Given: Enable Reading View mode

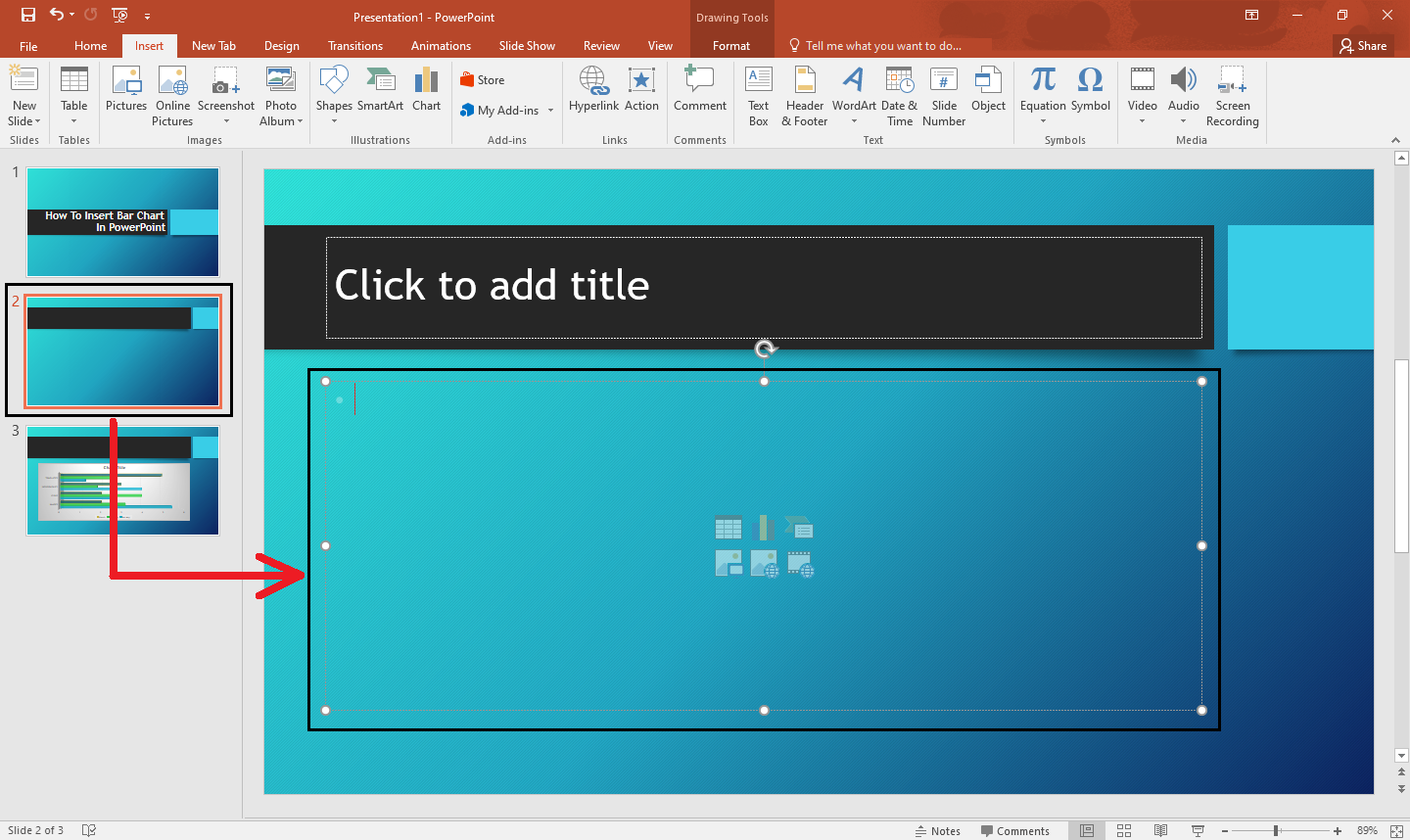Looking at the screenshot, I should (x=1161, y=830).
